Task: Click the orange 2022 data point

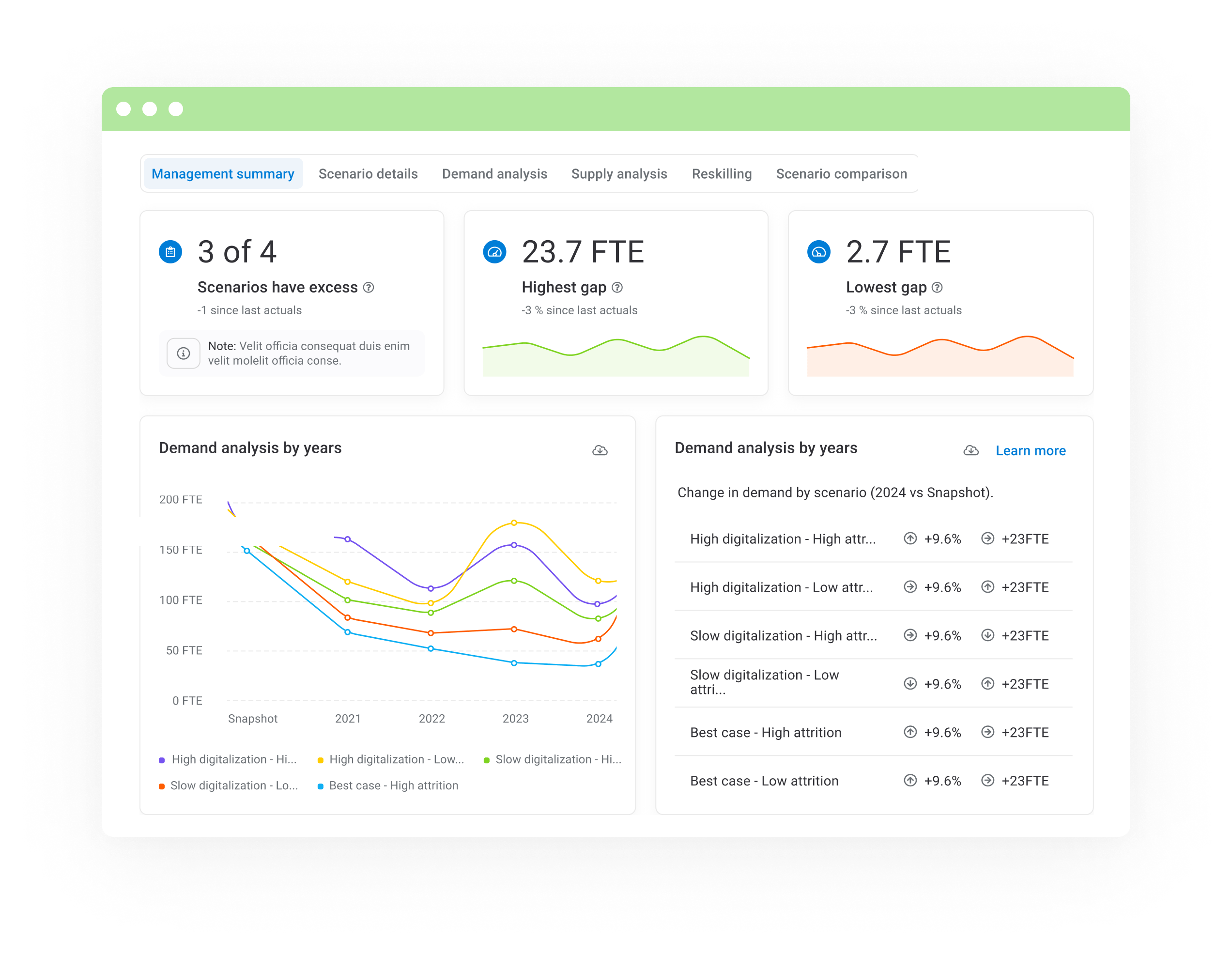Action: coord(431,633)
